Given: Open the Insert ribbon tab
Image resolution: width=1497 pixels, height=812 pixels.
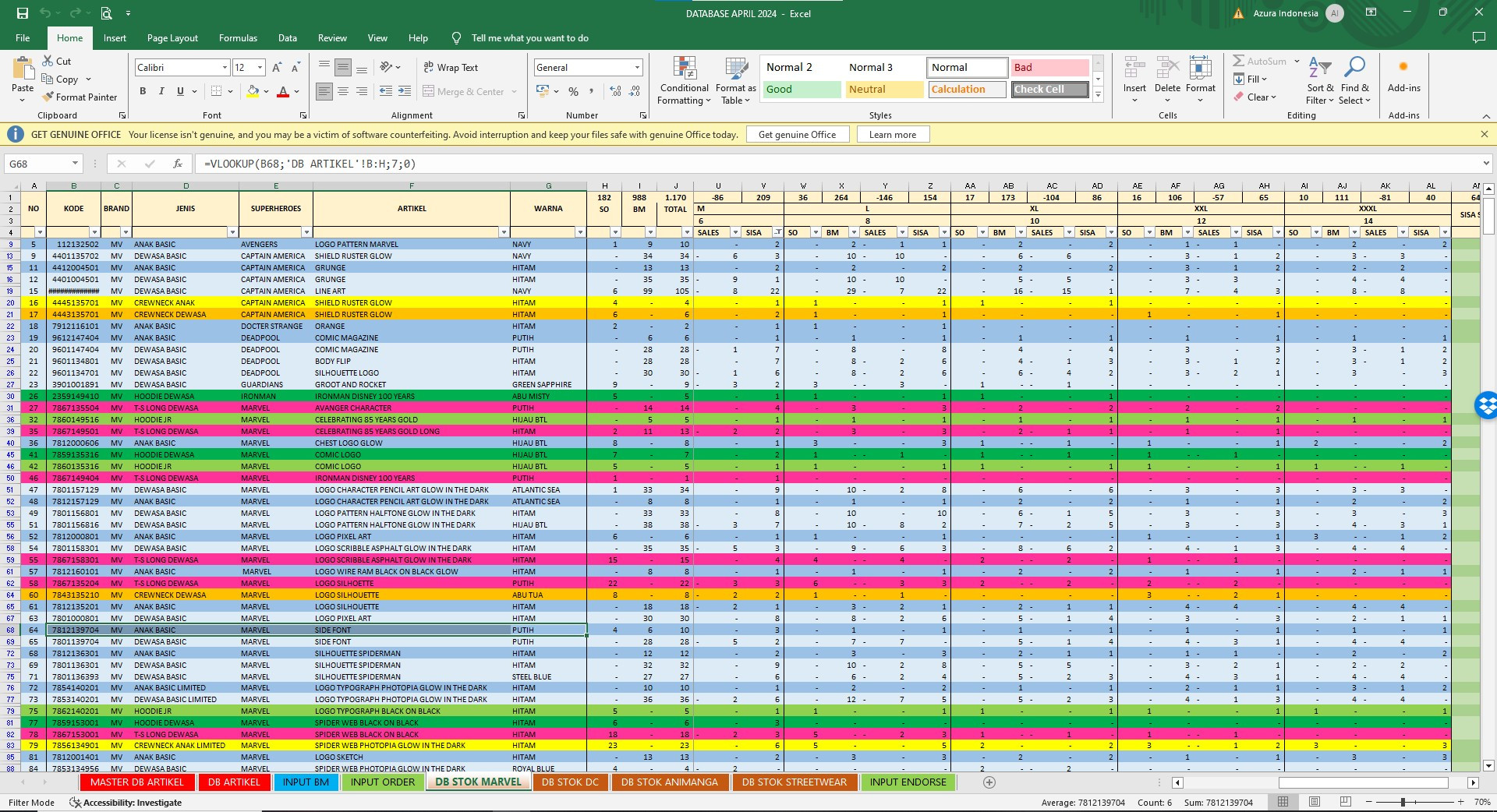Looking at the screenshot, I should [115, 38].
